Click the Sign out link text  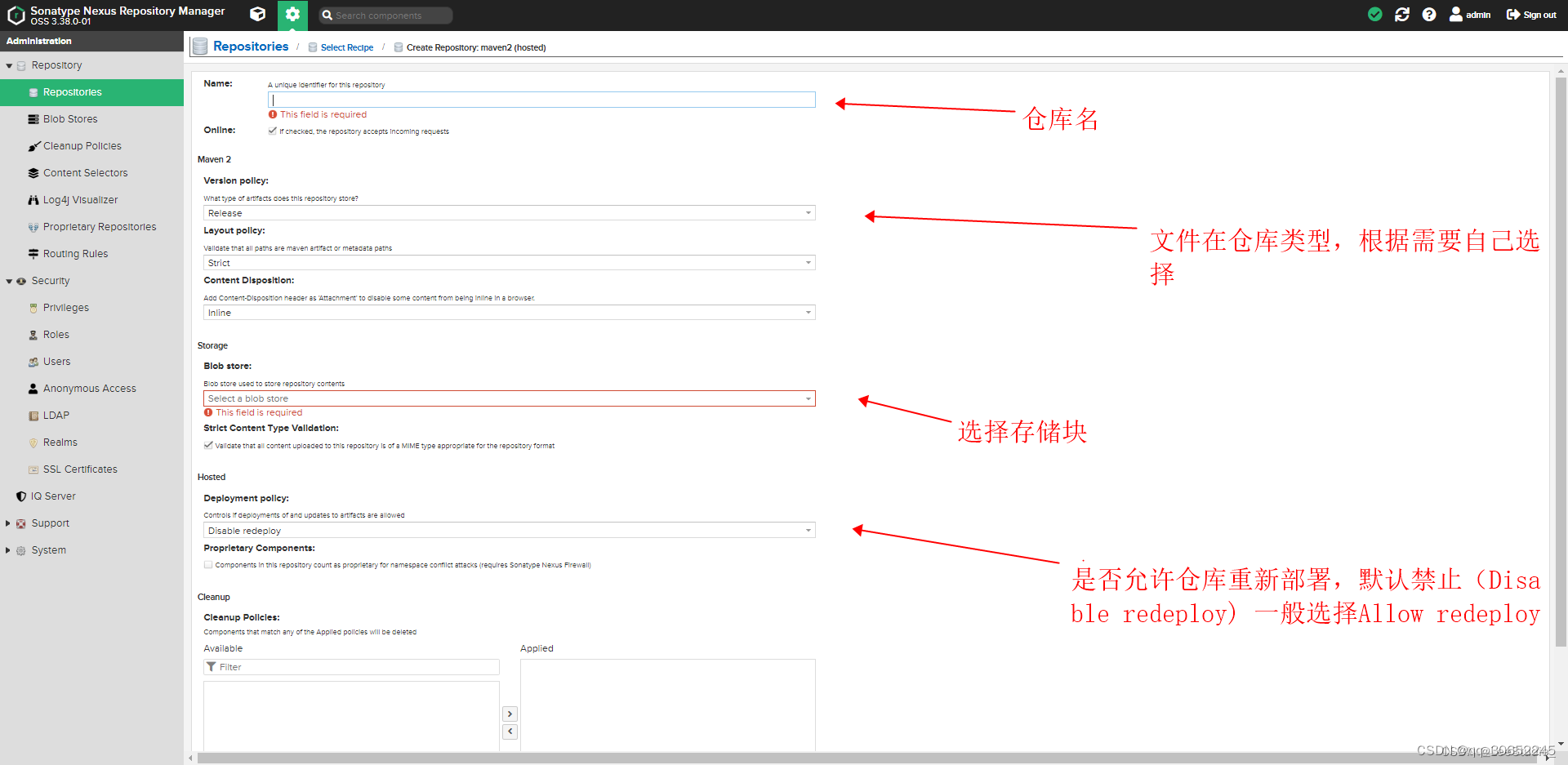pos(1539,15)
